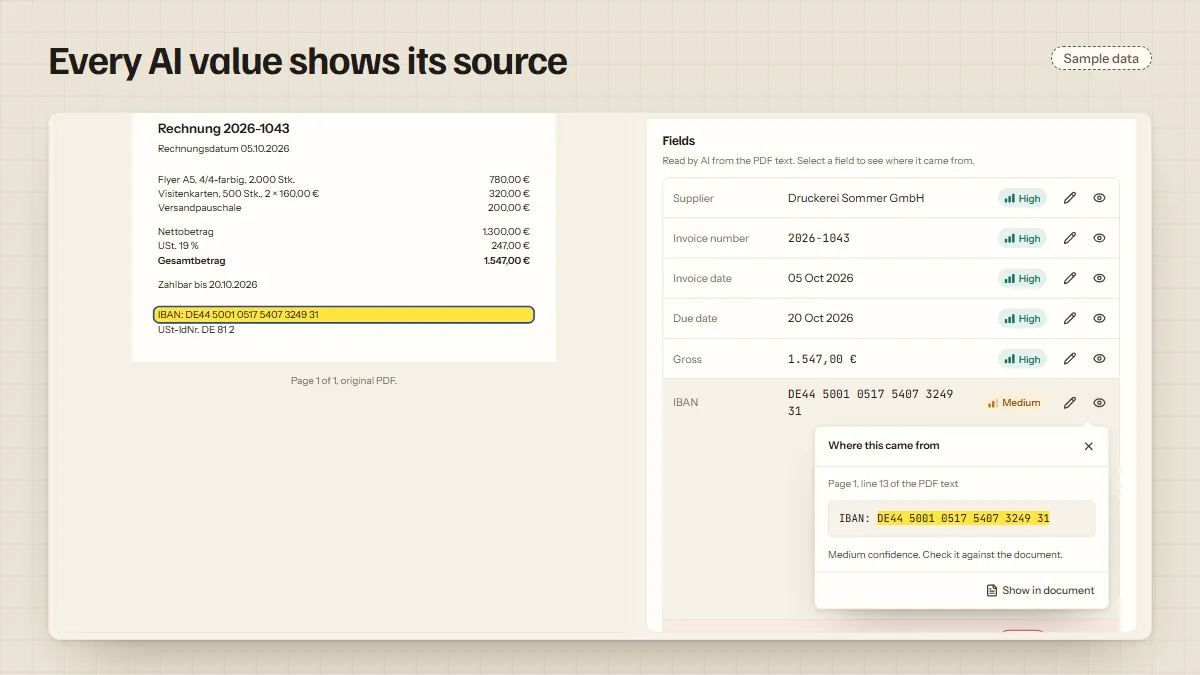Click the Visitenkarten line item
Viewport: 1200px width, 675px height.
click(344, 193)
